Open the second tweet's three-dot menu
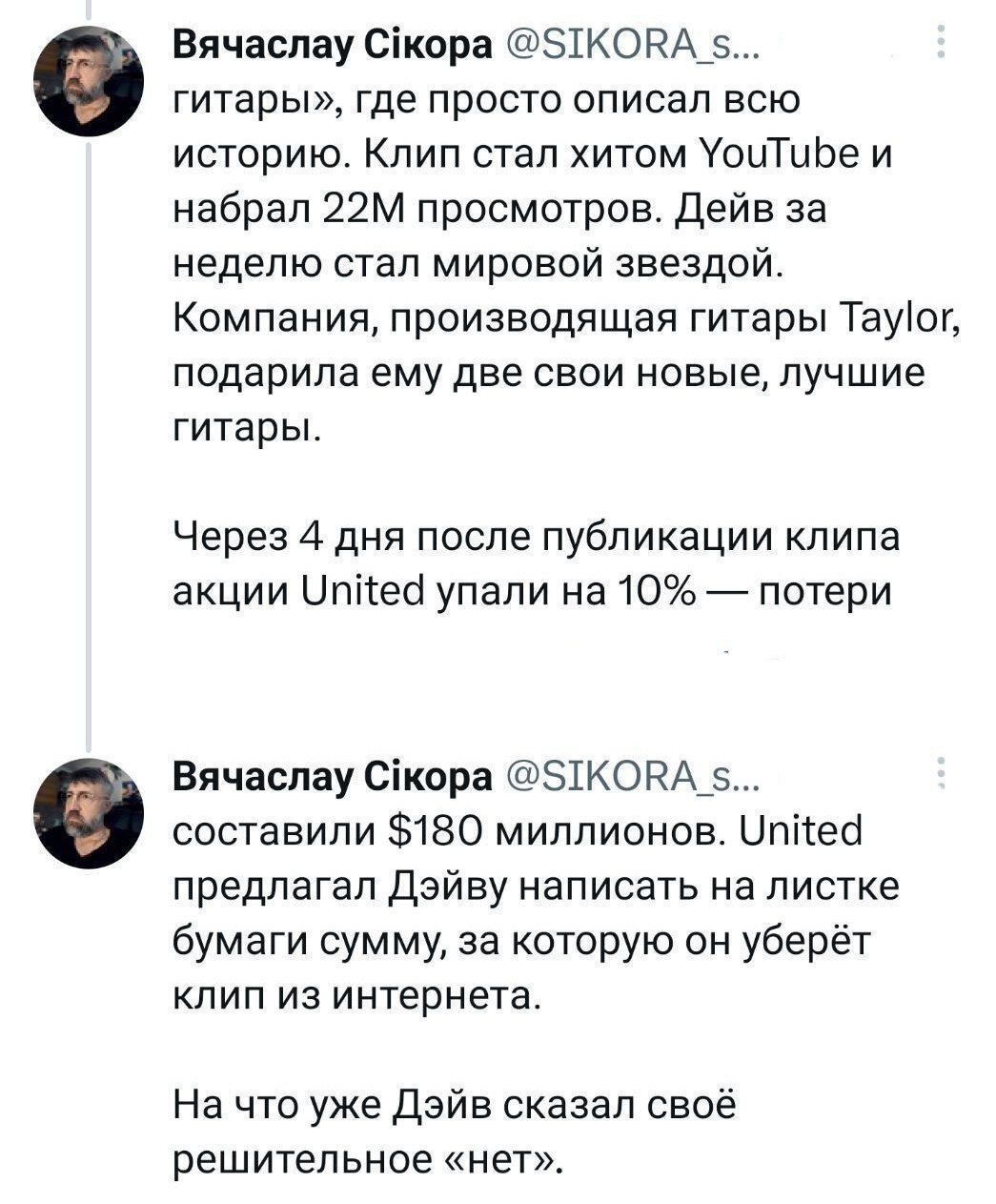The width and height of the screenshot is (996, 1204). 942,774
